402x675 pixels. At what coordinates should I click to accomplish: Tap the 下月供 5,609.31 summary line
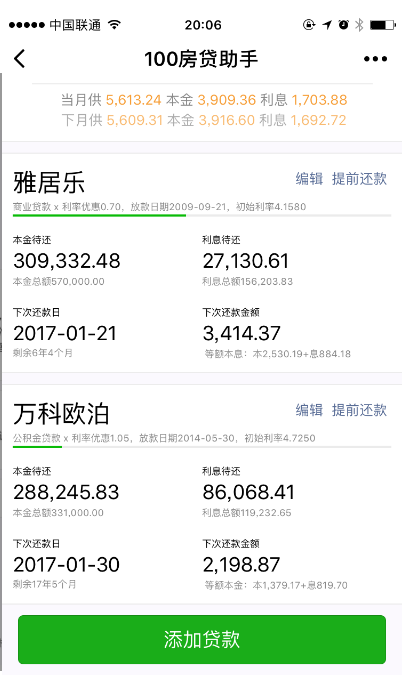click(x=204, y=120)
